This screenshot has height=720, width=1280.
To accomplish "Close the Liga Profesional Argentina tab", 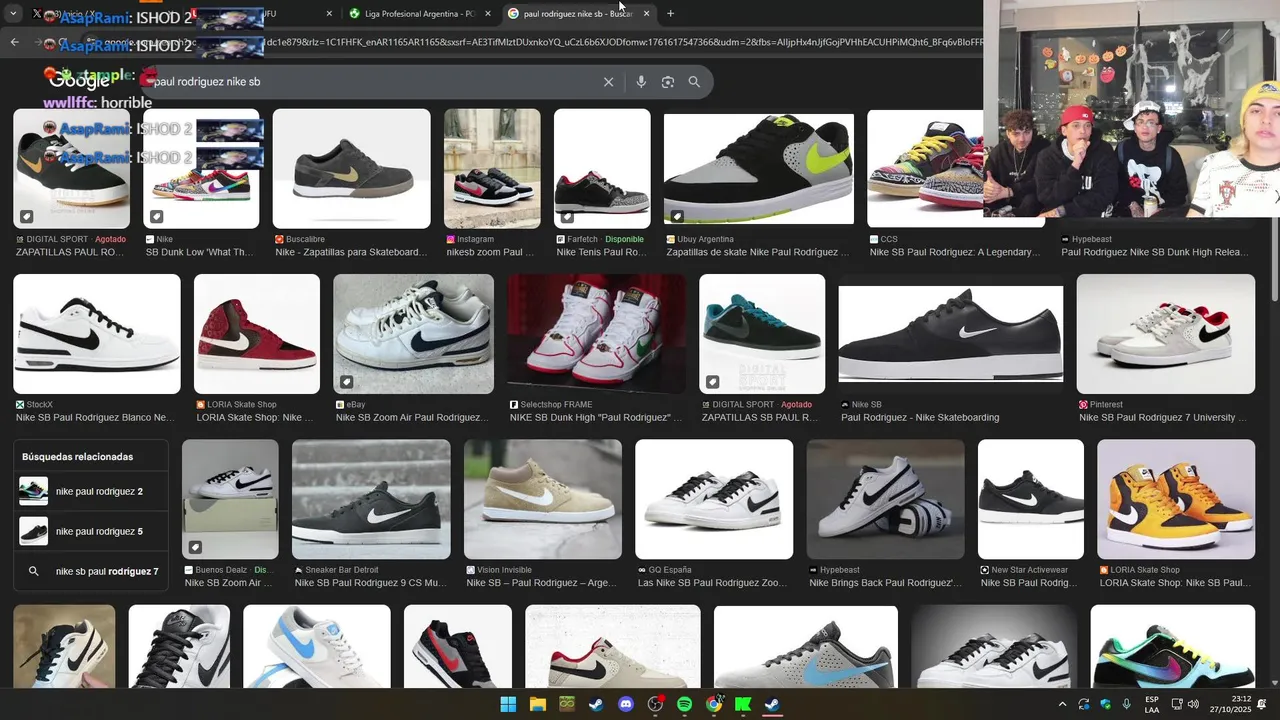I will point(488,14).
